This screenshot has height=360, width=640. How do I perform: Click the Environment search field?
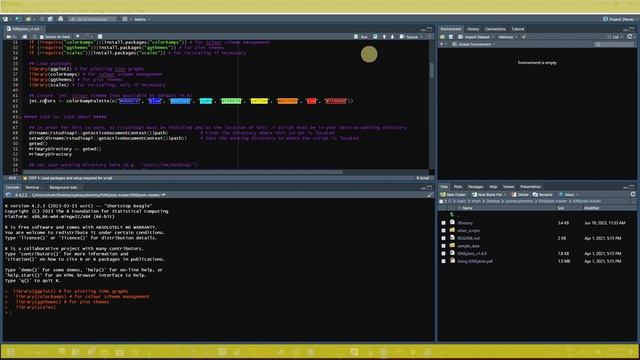coord(614,44)
